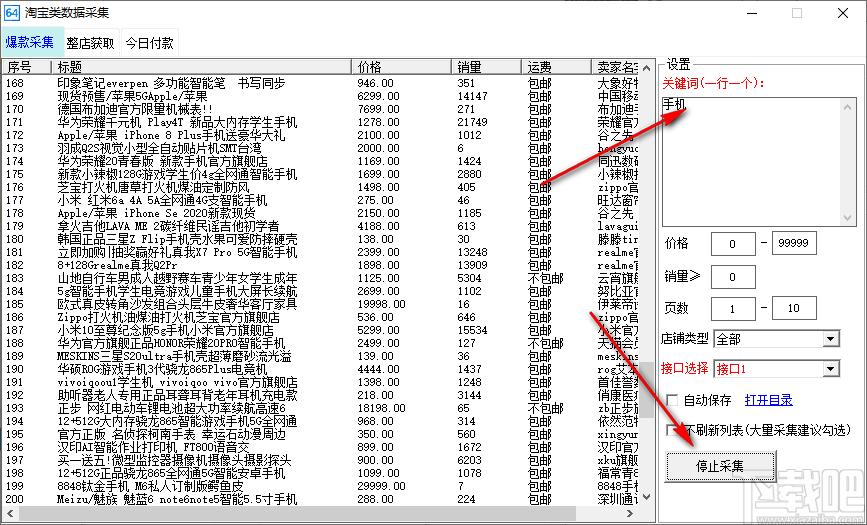Select row 172 iPhone 8 Plus title
The height and width of the screenshot is (525, 867).
(x=171, y=135)
